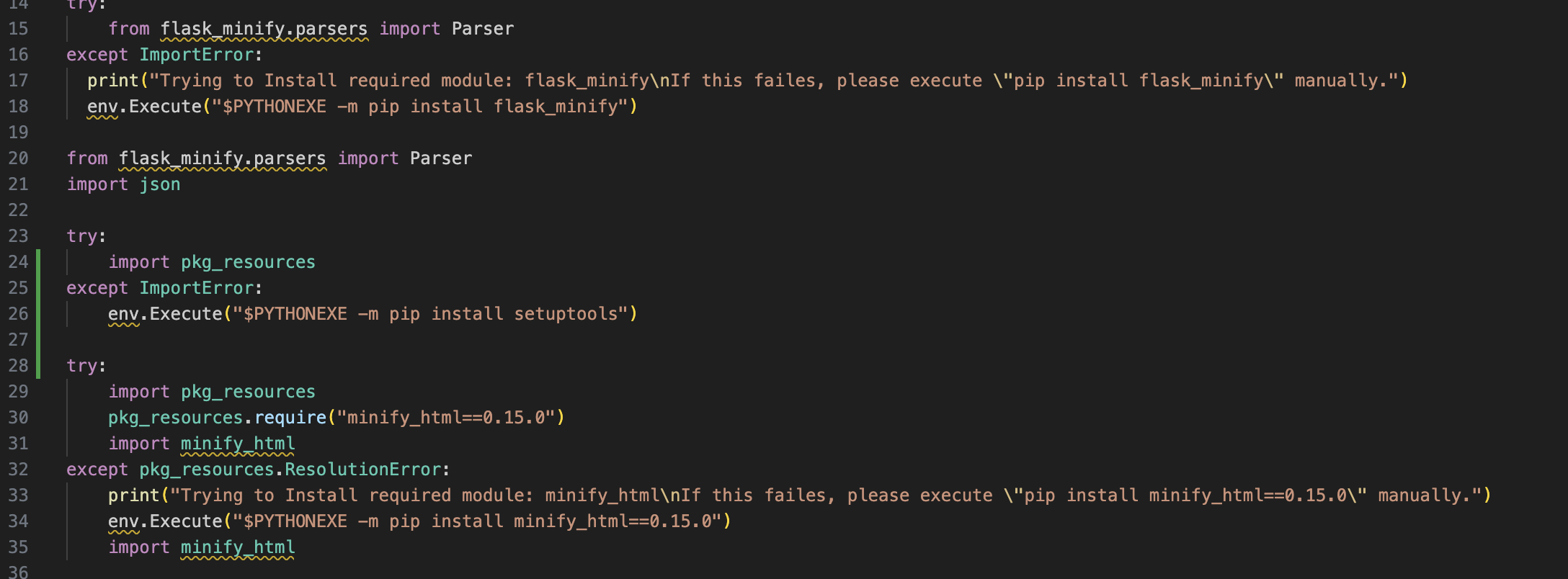Click line number 33 in the gutter
The height and width of the screenshot is (579, 1568).
pos(18,495)
